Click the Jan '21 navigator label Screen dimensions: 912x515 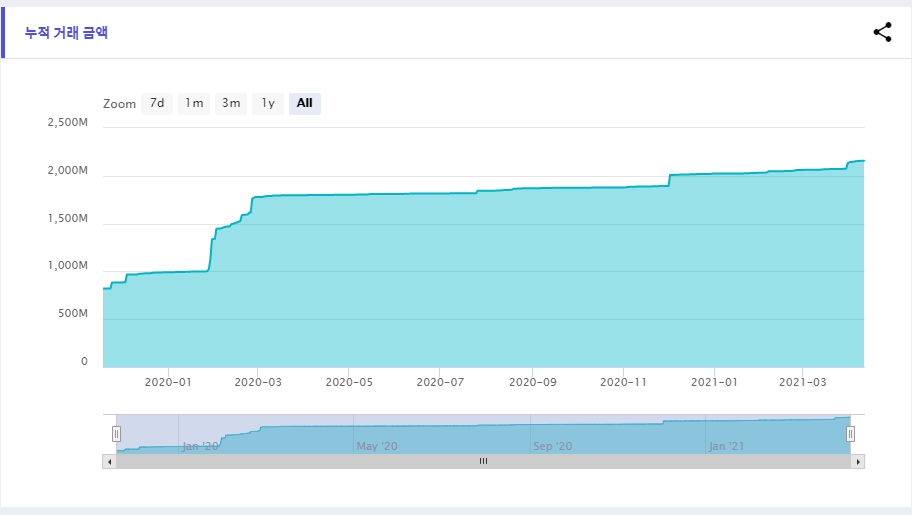point(726,446)
